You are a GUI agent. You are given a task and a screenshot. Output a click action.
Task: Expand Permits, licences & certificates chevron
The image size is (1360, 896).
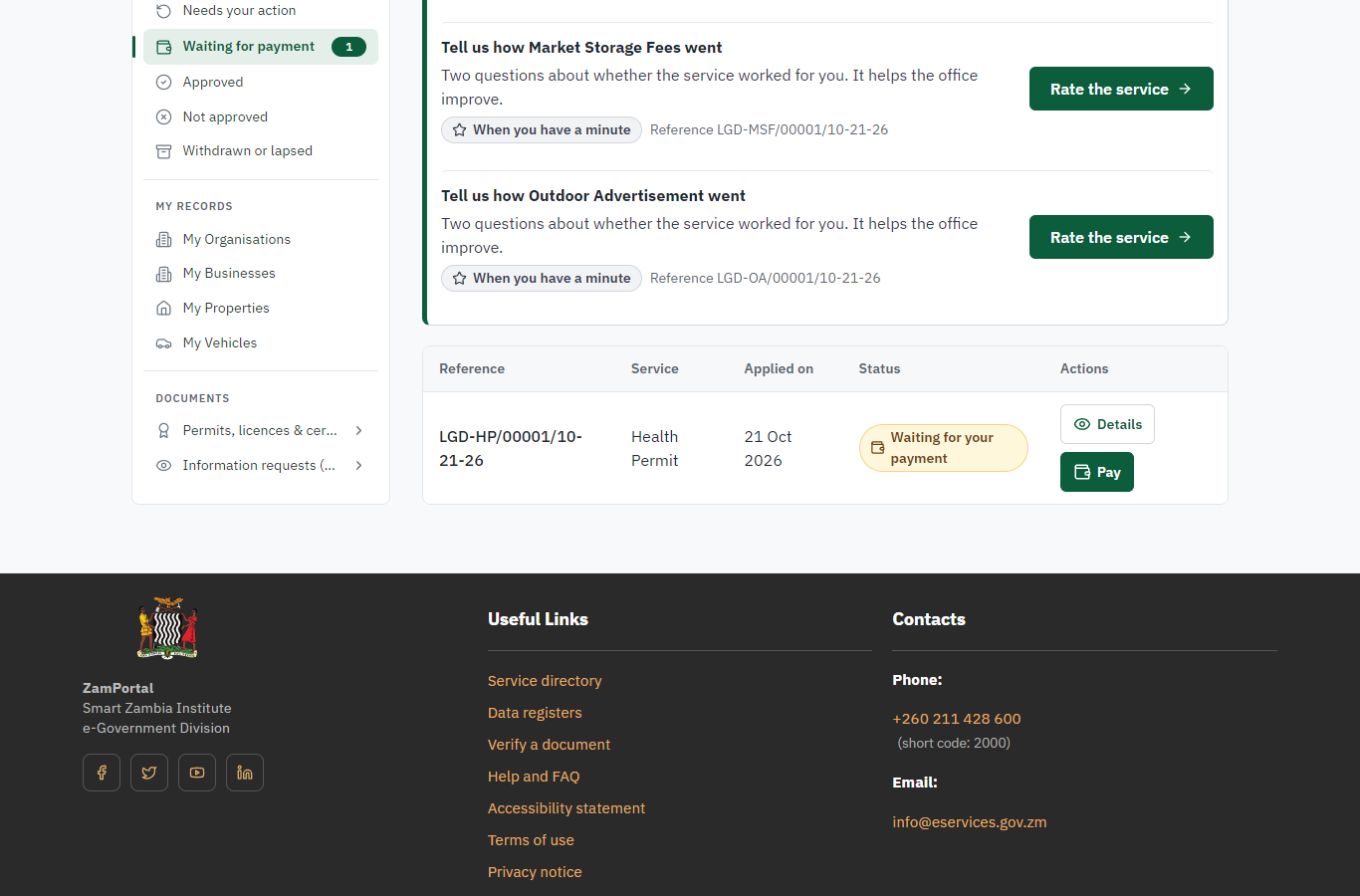tap(359, 431)
